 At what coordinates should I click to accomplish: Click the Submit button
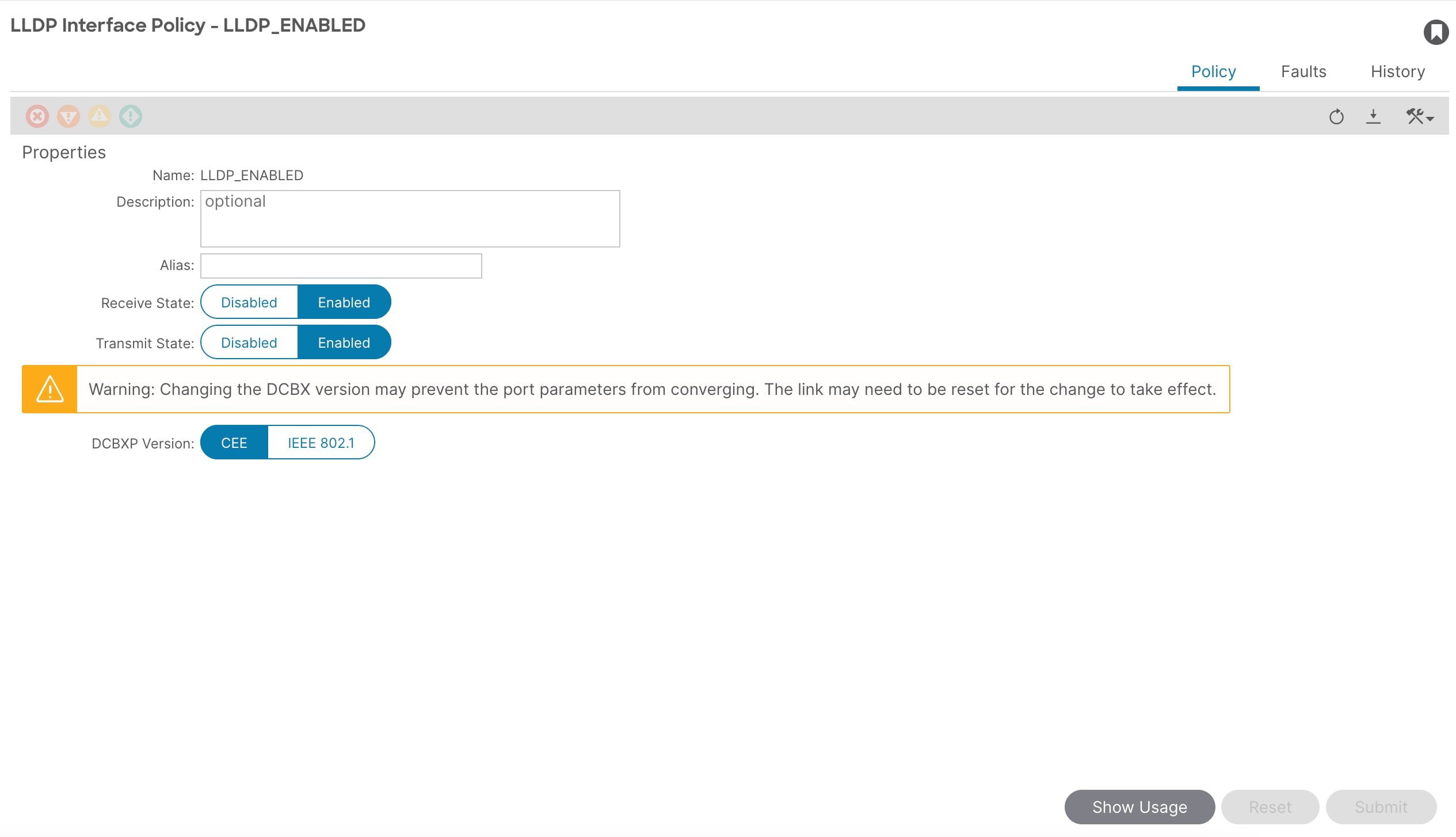click(1381, 806)
